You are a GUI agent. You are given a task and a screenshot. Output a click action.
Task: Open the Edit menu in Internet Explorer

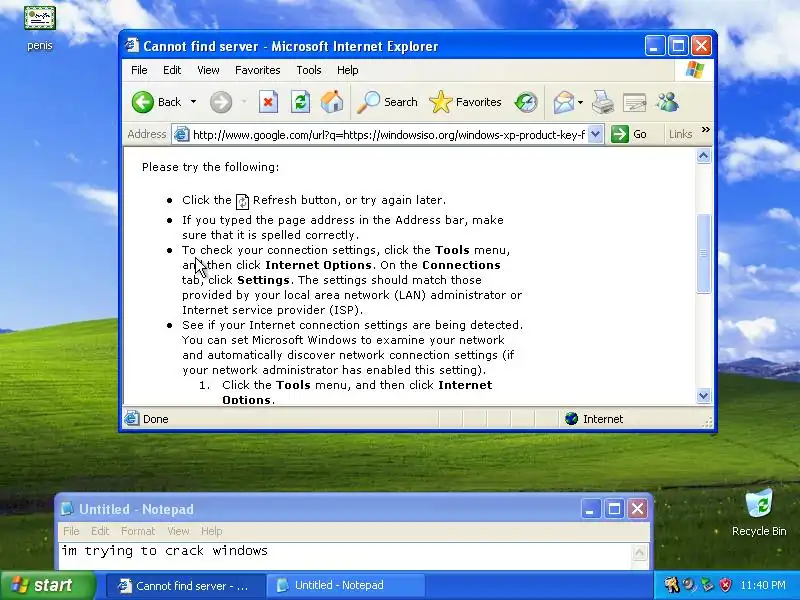pos(172,70)
